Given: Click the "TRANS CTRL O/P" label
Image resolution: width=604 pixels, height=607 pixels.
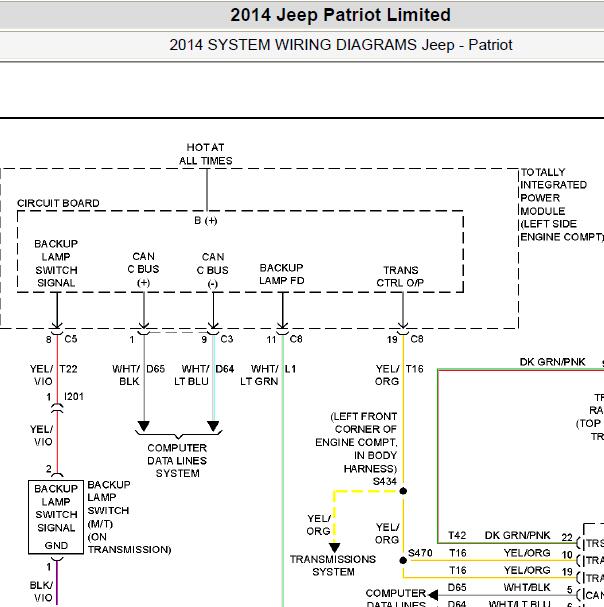Looking at the screenshot, I should 400,276.
